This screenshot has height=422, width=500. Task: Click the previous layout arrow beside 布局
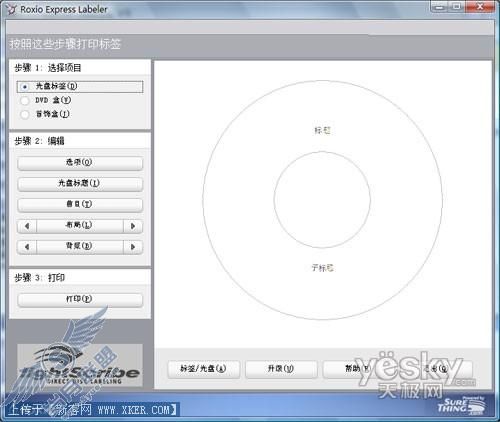(27, 226)
